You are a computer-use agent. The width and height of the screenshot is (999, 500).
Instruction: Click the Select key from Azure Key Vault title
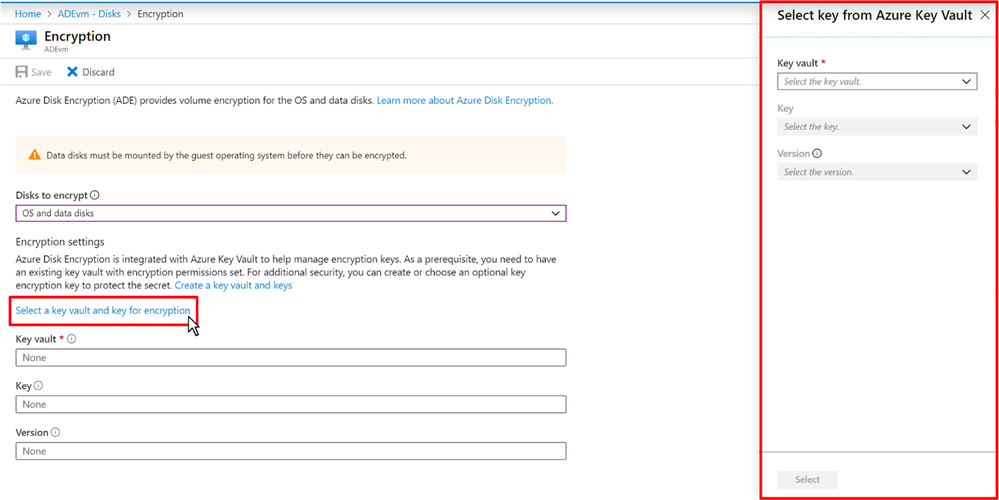(x=875, y=15)
